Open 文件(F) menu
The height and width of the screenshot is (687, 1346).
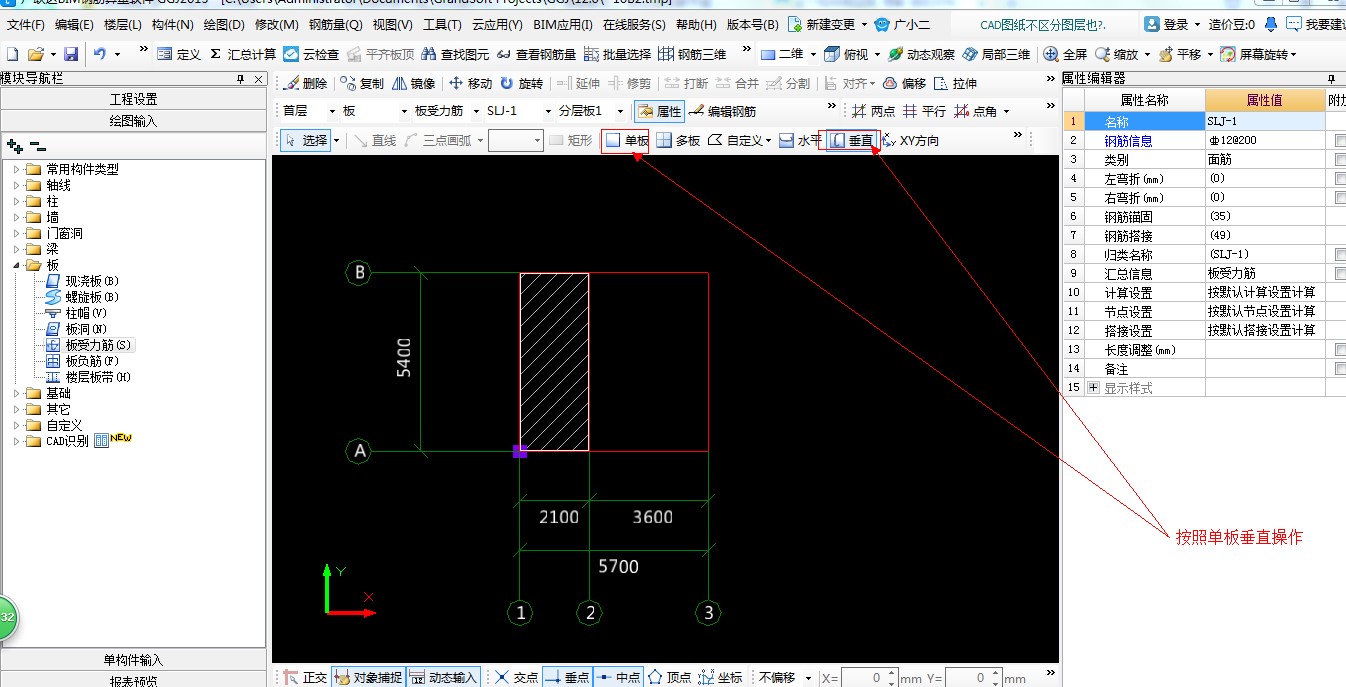click(26, 24)
